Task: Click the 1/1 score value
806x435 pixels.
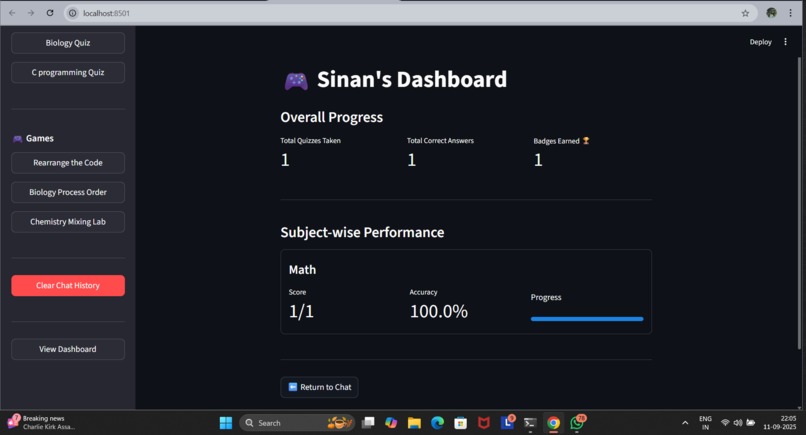Action: coord(301,312)
